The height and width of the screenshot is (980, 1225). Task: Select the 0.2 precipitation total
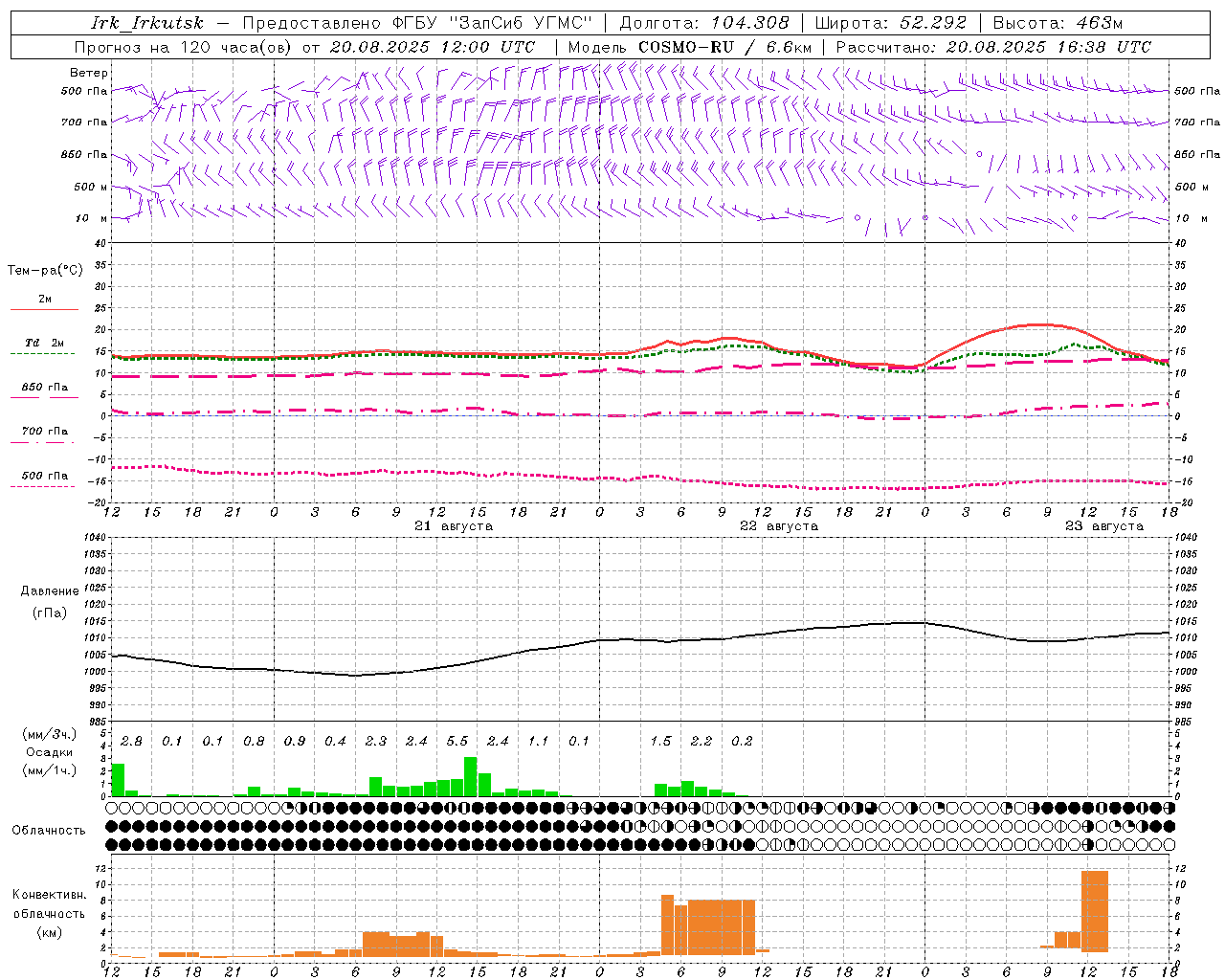[742, 742]
